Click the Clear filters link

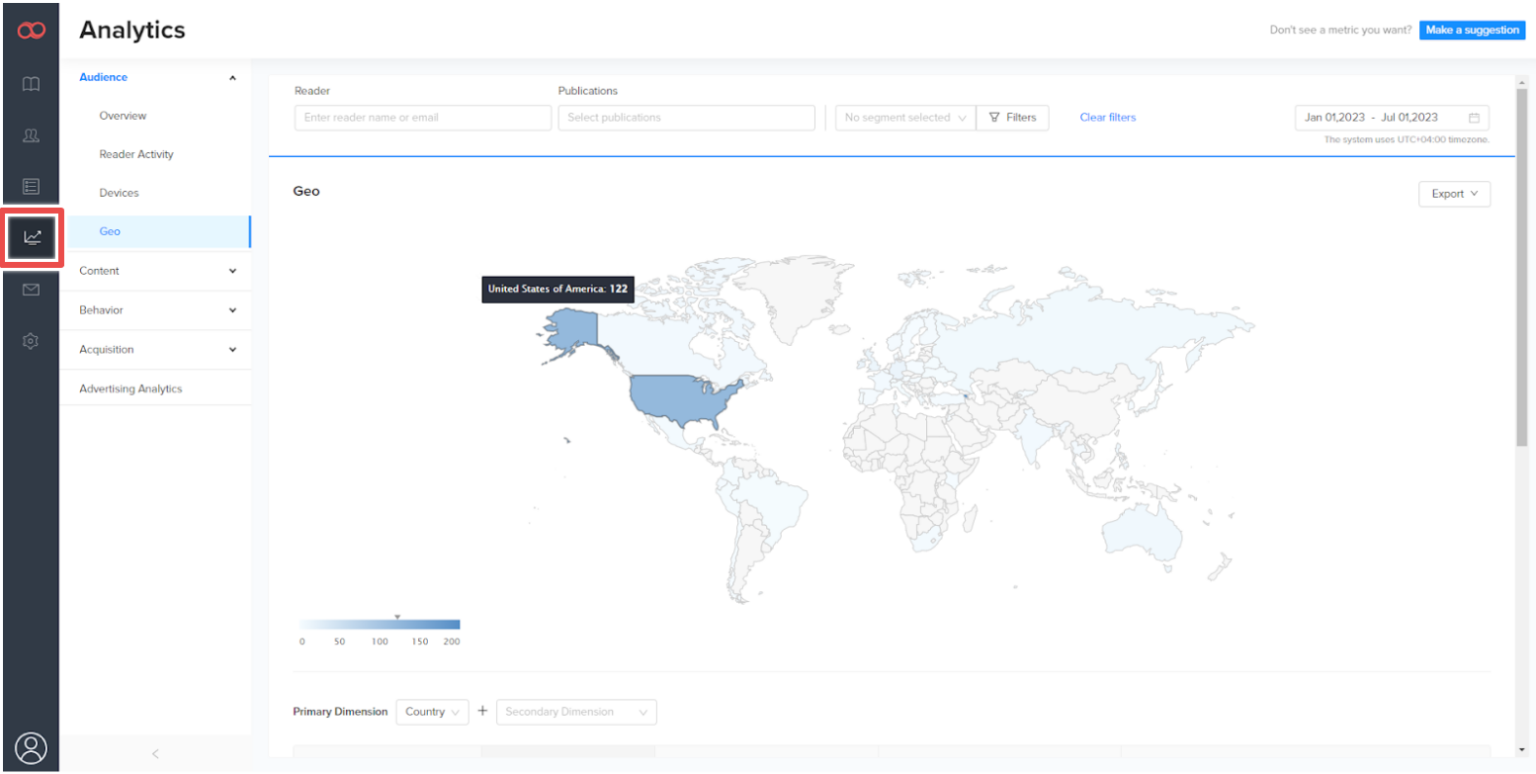tap(1107, 117)
